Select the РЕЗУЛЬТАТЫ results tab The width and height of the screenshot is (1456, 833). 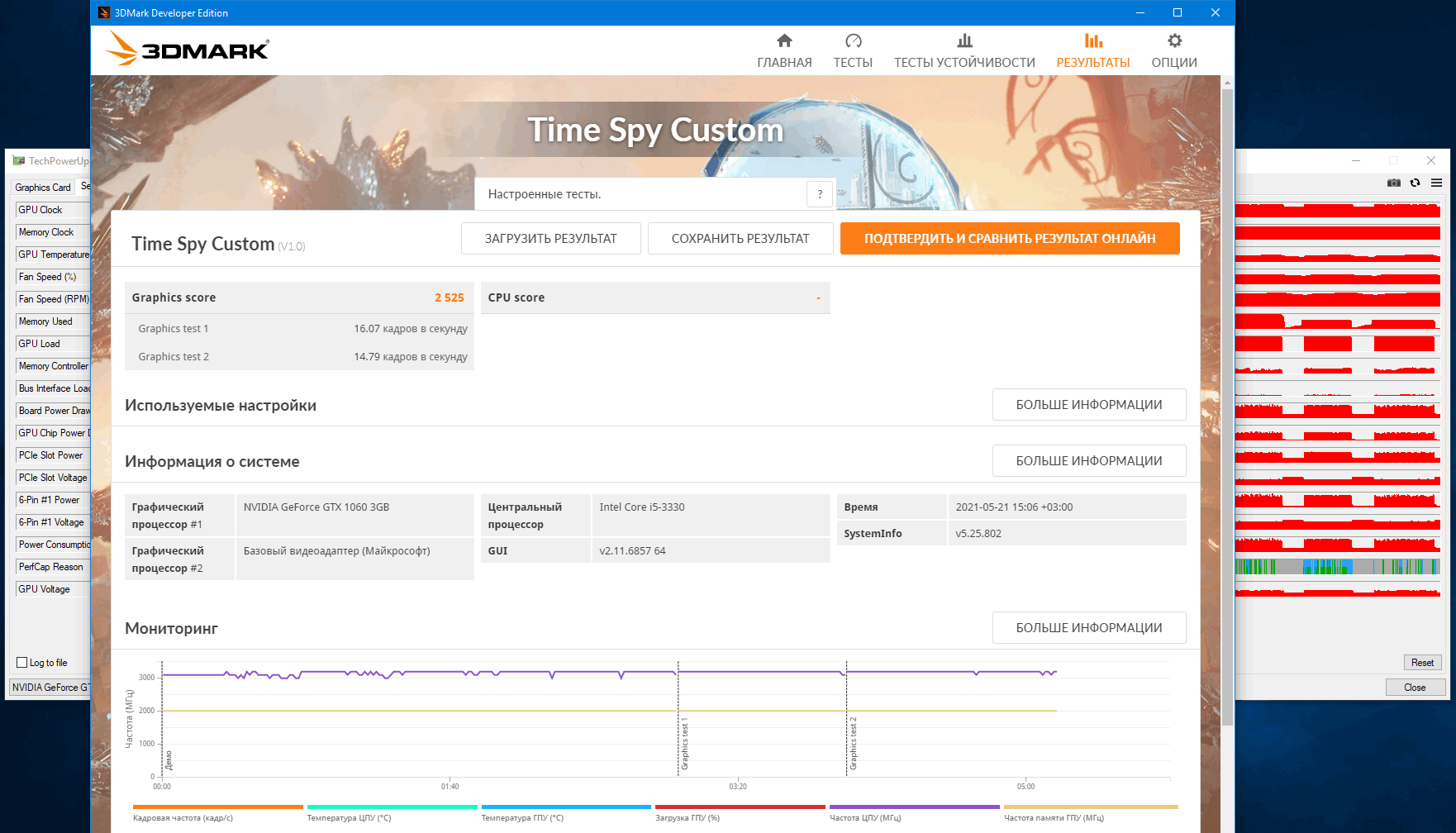click(x=1093, y=51)
